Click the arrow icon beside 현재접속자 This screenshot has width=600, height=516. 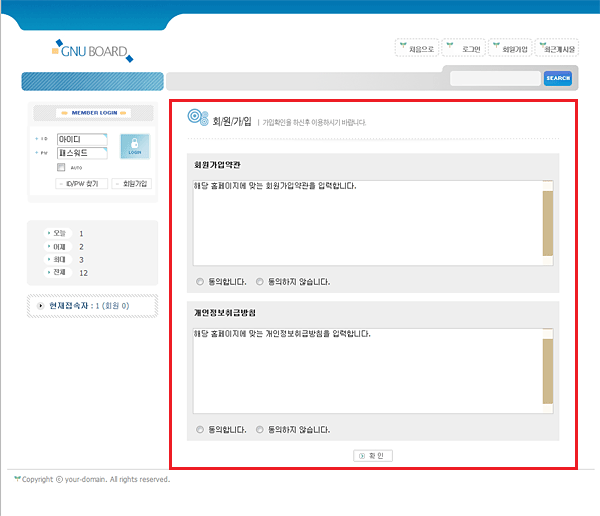(40, 305)
